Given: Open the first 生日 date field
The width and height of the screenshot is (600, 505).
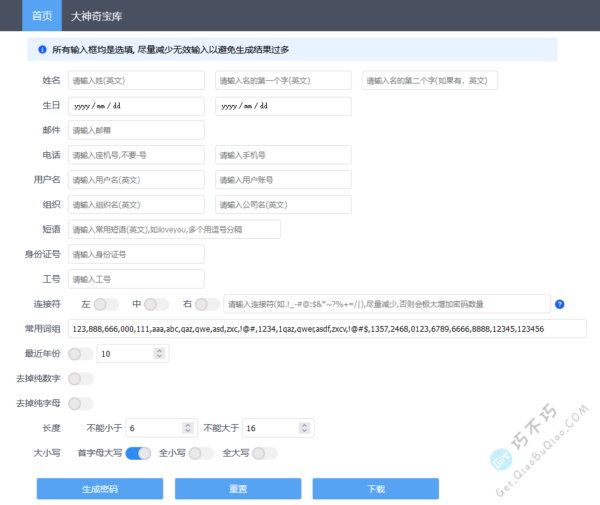Looking at the screenshot, I should pyautogui.click(x=135, y=105).
